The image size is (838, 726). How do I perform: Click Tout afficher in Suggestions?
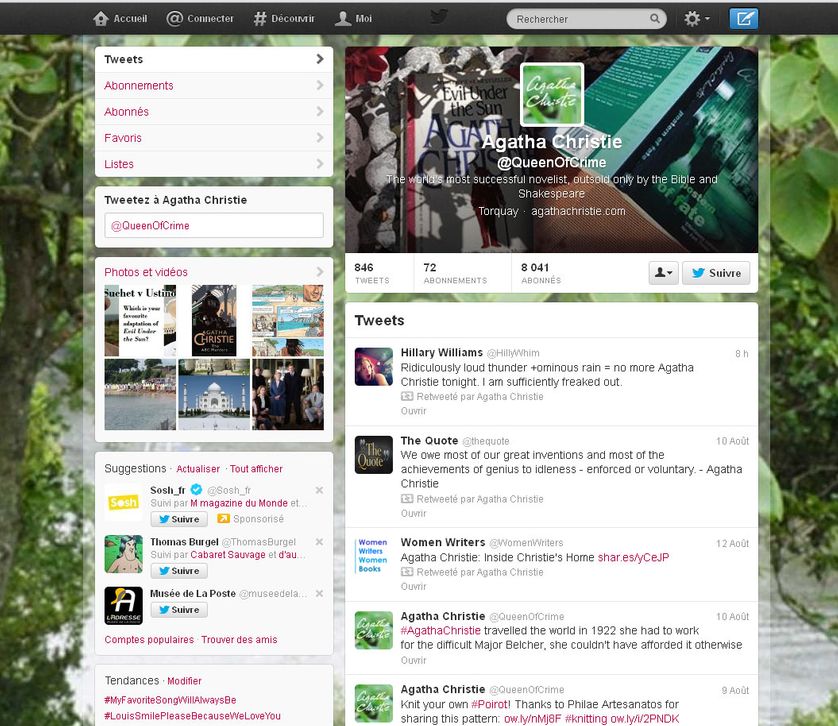coord(256,469)
